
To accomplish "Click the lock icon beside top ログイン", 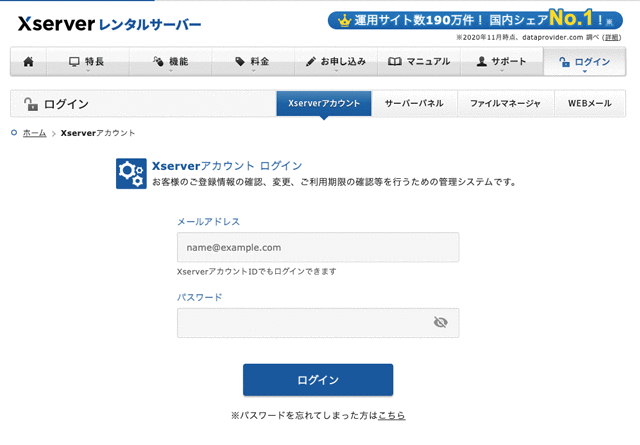I will (x=564, y=62).
